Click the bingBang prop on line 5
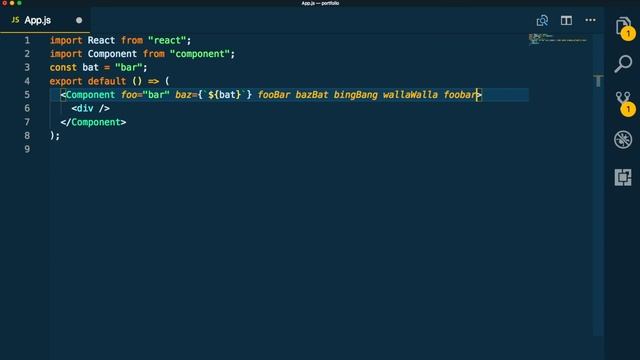Image resolution: width=640 pixels, height=360 pixels. tap(356, 95)
